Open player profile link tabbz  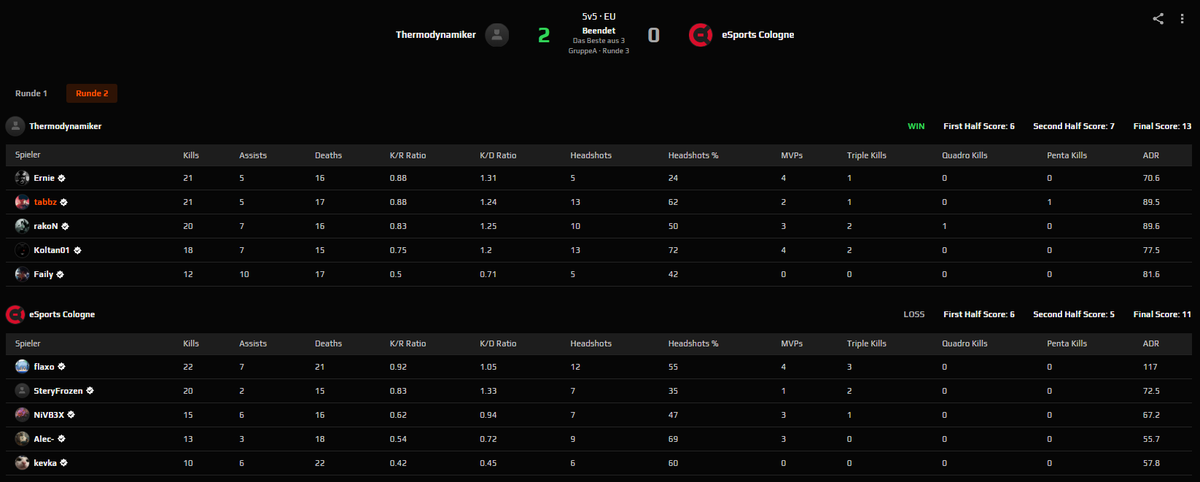click(45, 201)
